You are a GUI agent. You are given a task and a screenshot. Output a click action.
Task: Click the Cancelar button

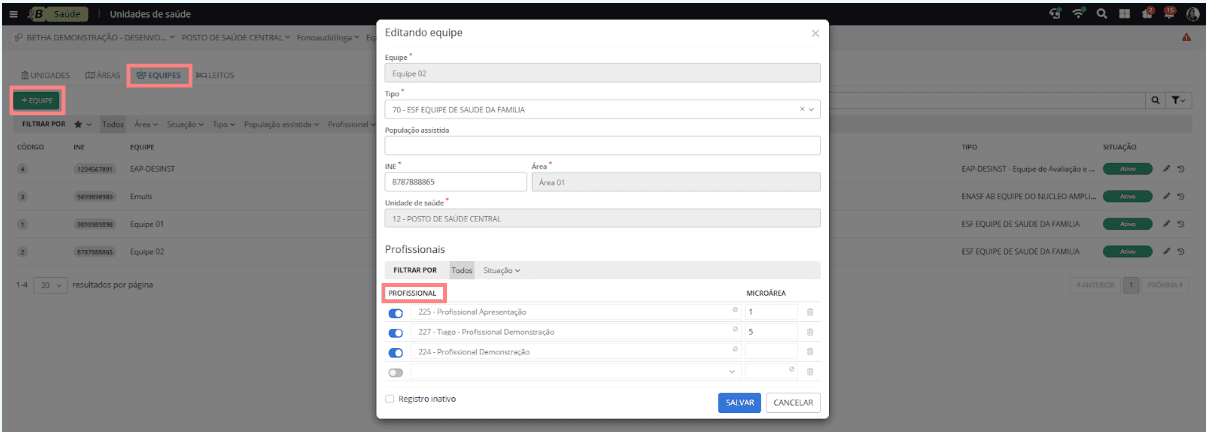click(793, 402)
